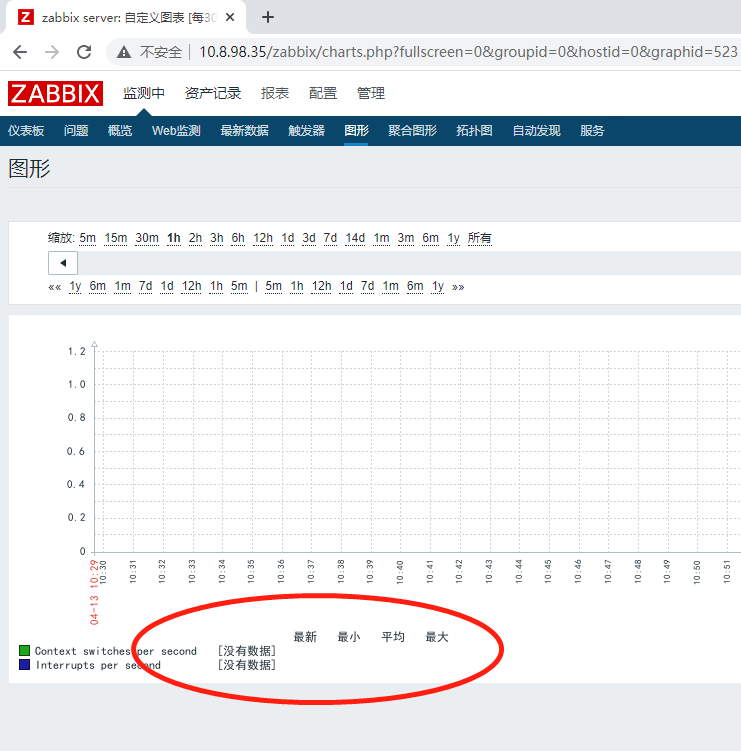
Task: Go to 拓扑图 submenu
Action: pos(474,131)
